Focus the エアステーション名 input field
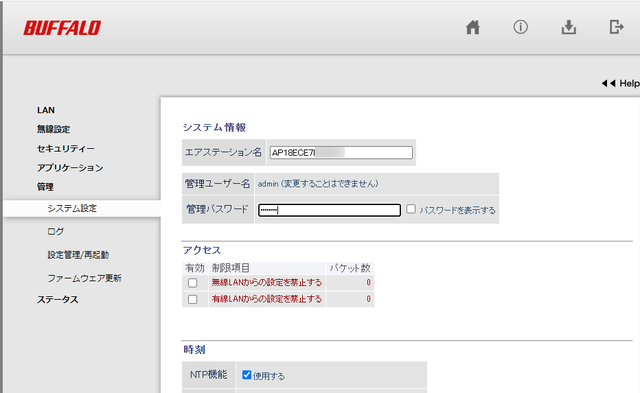The width and height of the screenshot is (640, 393). (x=341, y=153)
